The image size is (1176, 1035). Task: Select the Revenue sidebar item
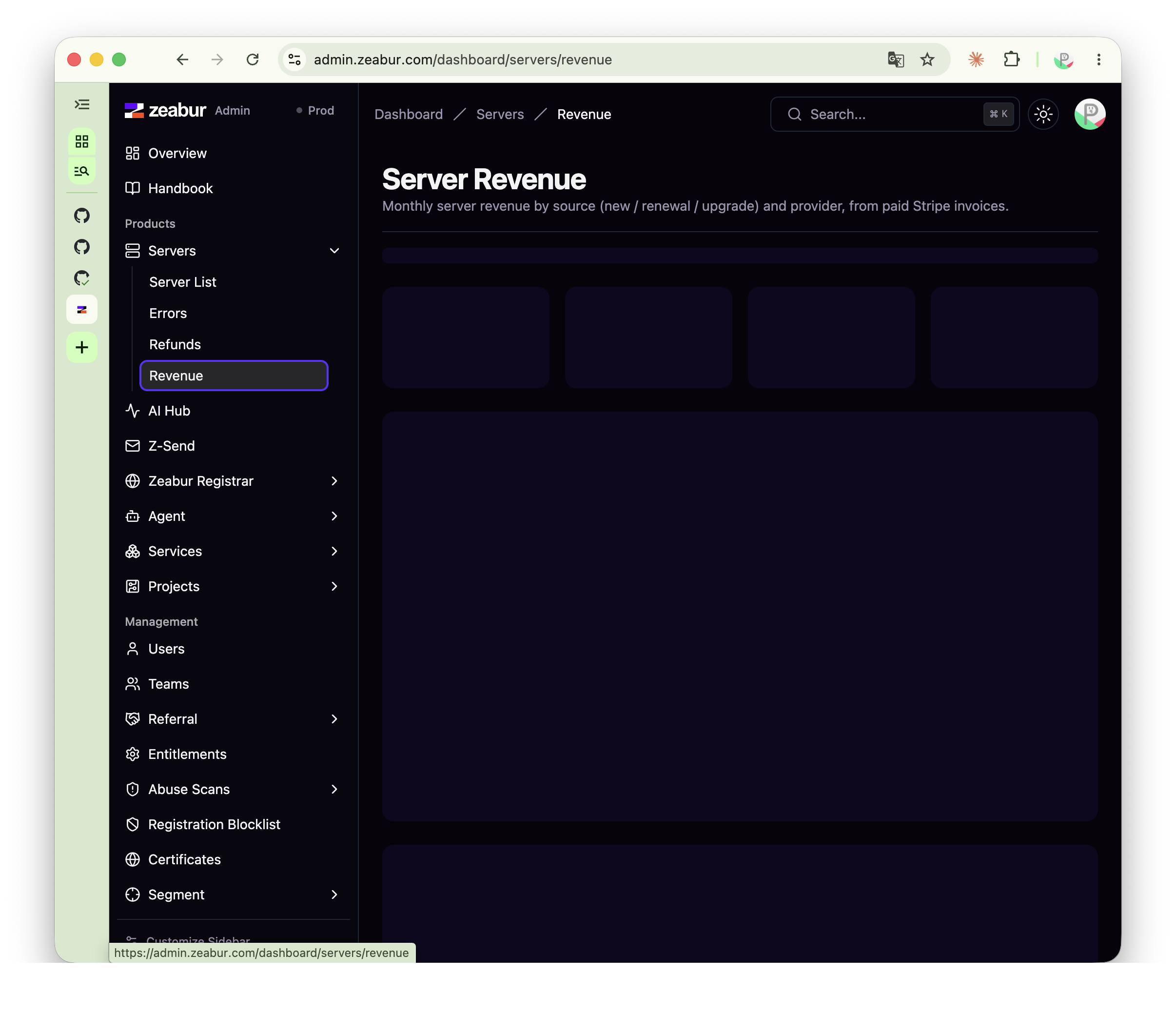pos(234,375)
